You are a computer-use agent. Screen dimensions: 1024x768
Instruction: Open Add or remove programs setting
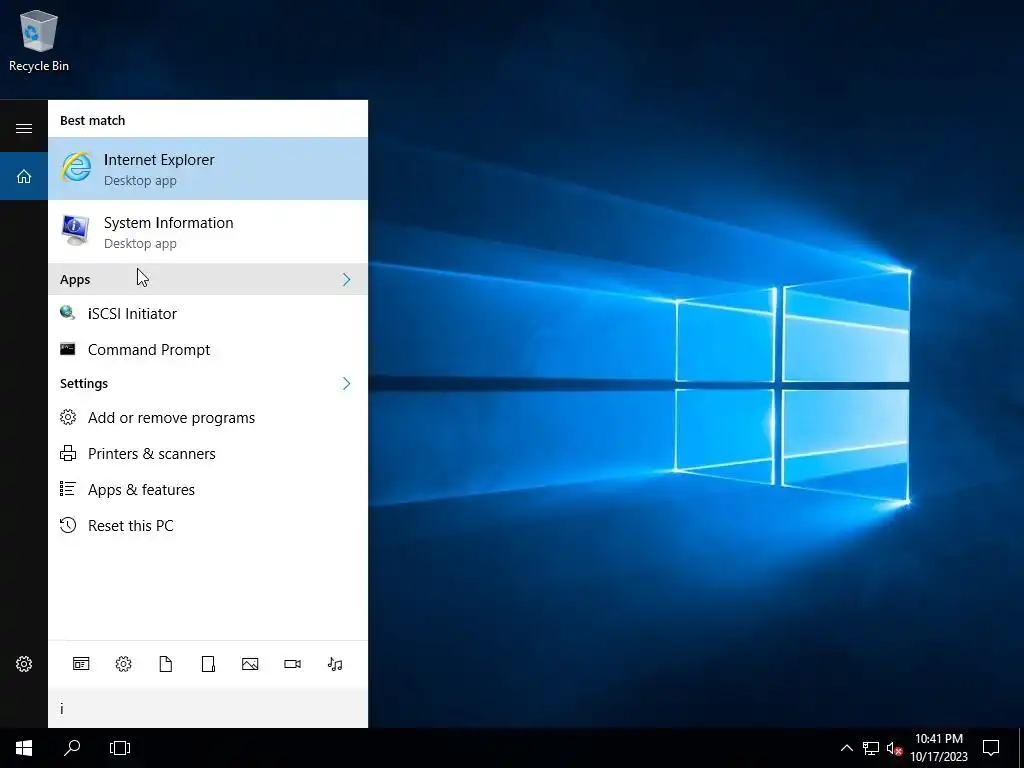(x=208, y=417)
